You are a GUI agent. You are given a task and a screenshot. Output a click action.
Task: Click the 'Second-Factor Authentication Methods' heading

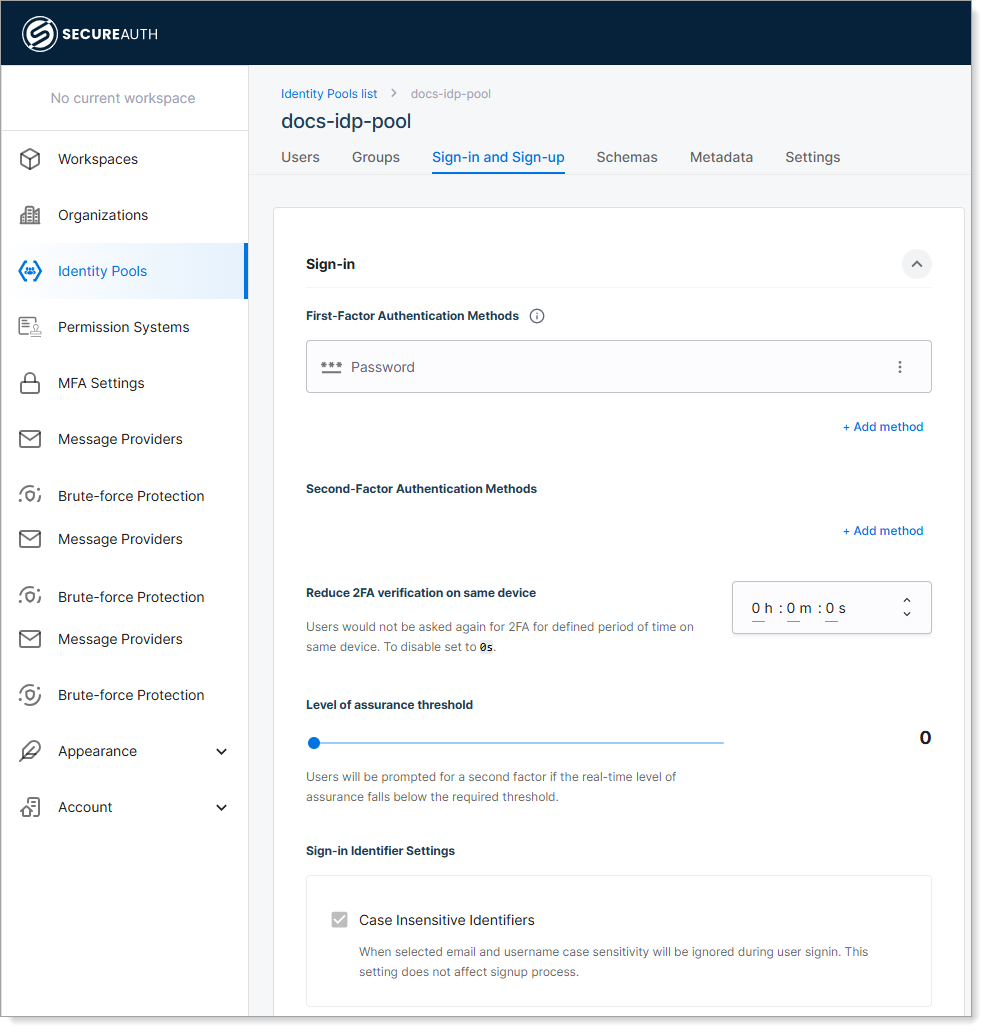pyautogui.click(x=421, y=489)
